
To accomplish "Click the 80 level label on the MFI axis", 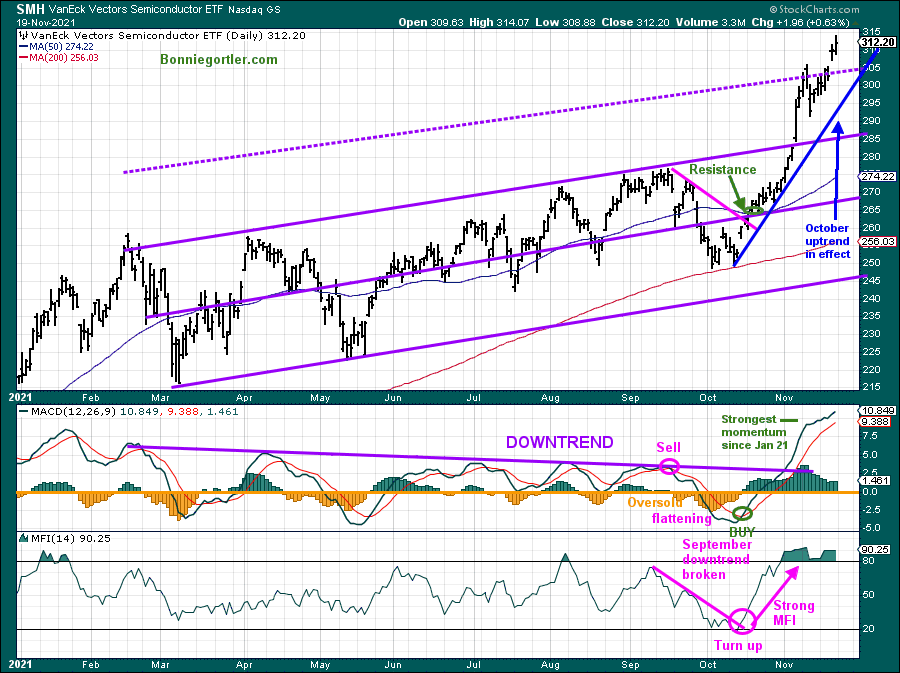I will click(868, 561).
